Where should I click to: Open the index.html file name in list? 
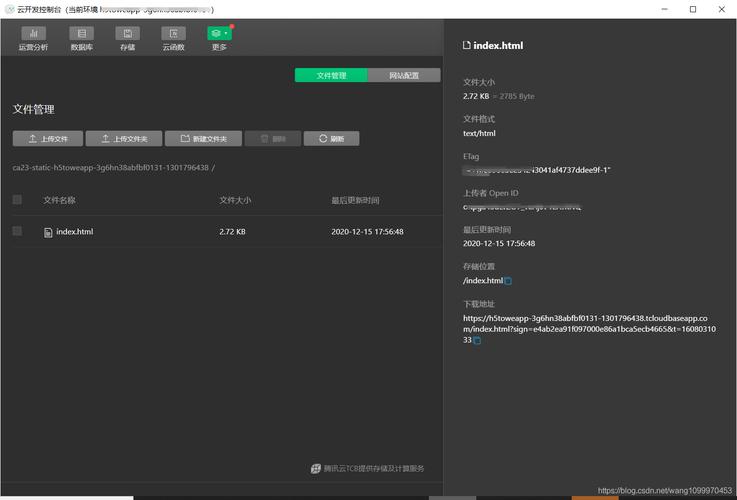(74, 232)
